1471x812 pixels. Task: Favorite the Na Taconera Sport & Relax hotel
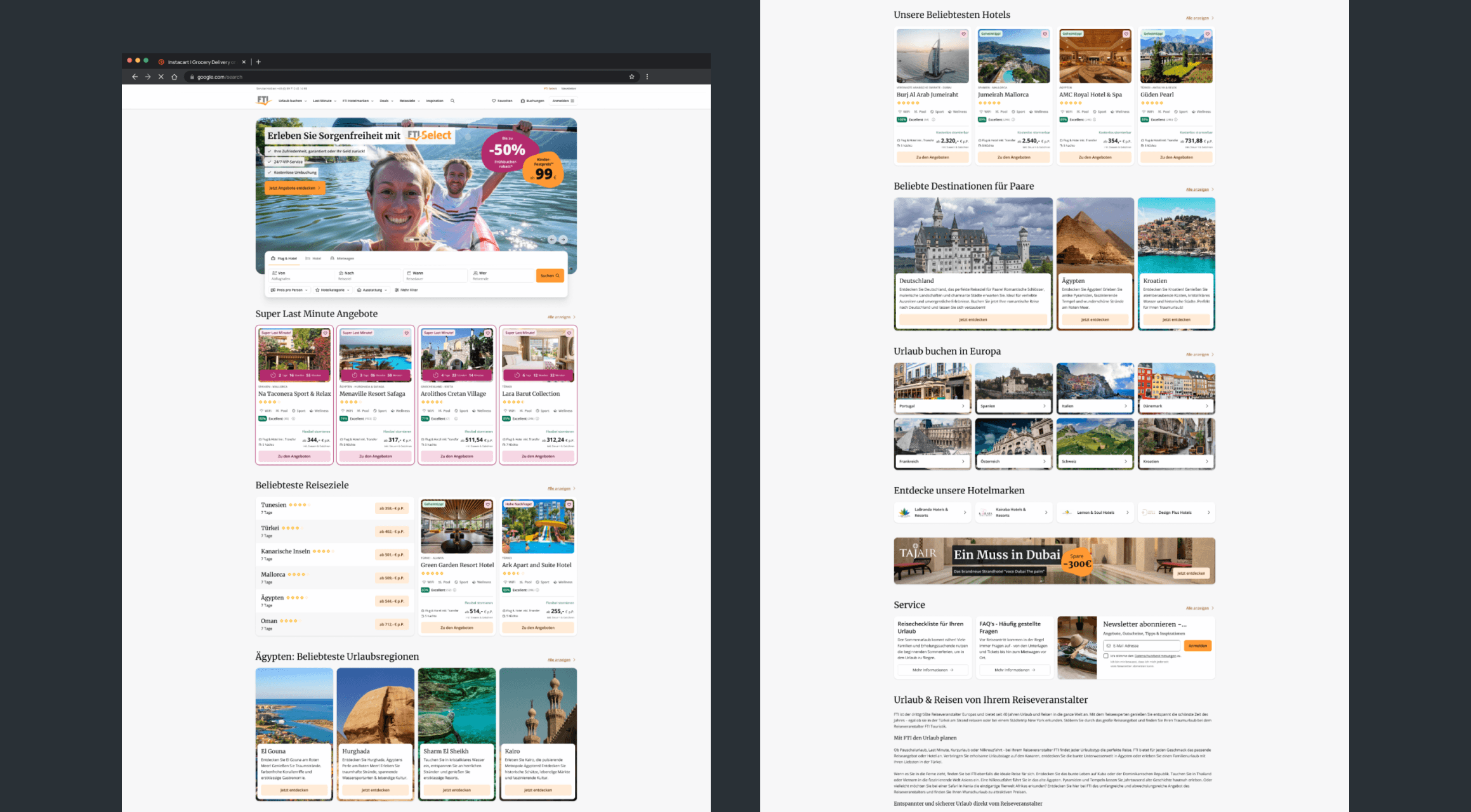pyautogui.click(x=325, y=333)
